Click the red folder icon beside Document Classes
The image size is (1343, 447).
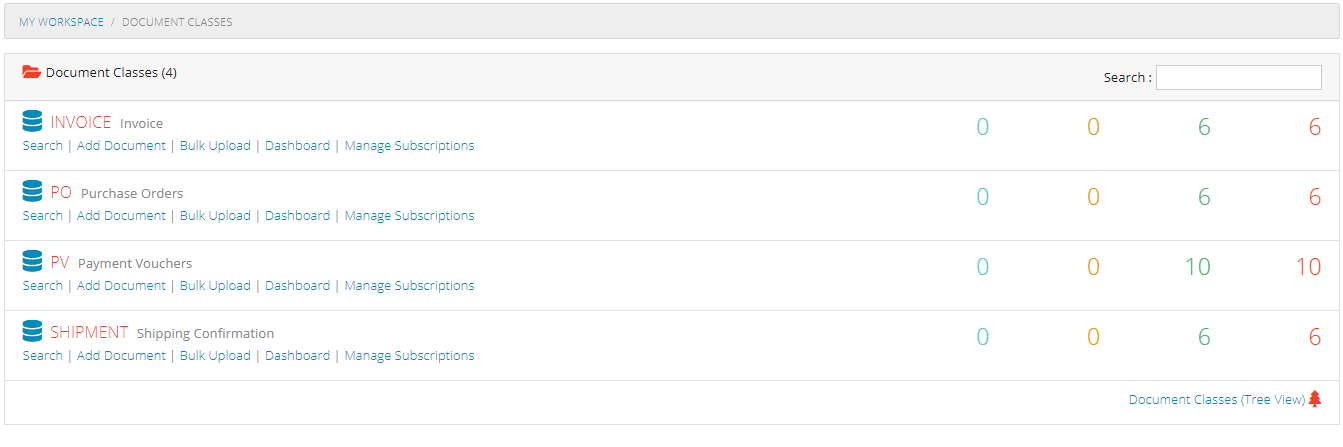(31, 72)
